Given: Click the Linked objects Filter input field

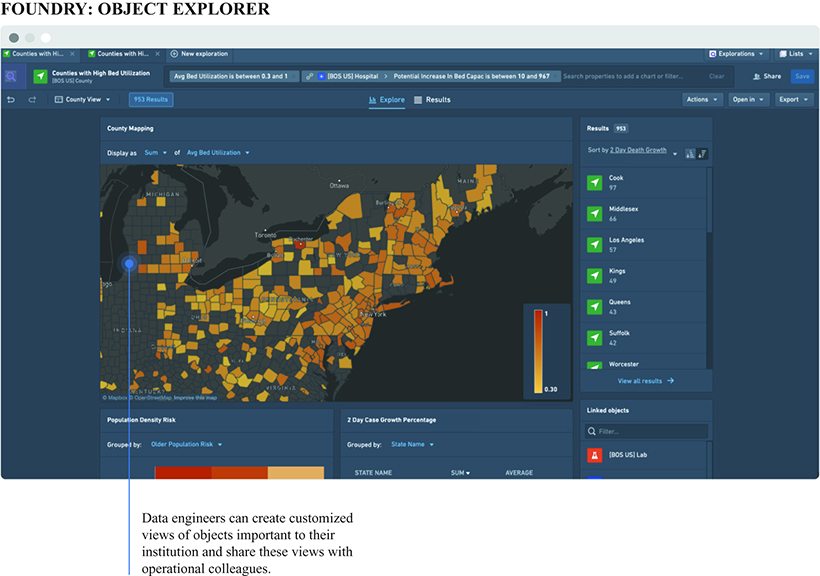Looking at the screenshot, I should [x=646, y=432].
